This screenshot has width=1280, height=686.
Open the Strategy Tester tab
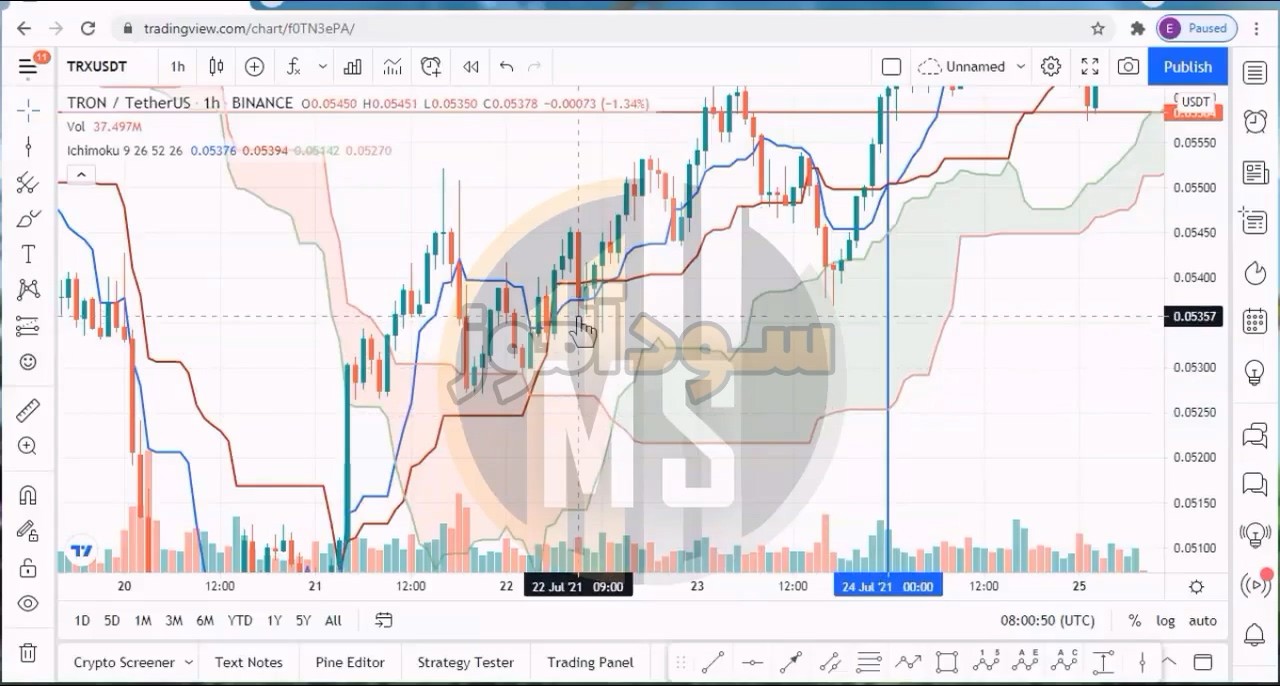465,662
